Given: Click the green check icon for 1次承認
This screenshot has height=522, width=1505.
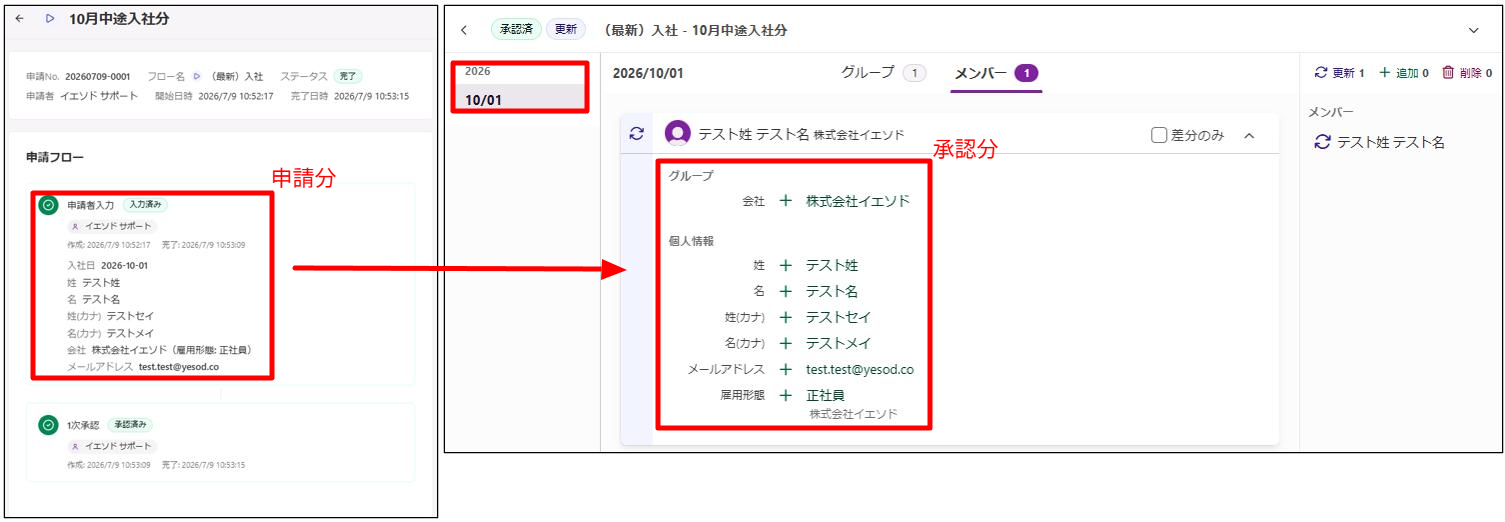Looking at the screenshot, I should pyautogui.click(x=48, y=425).
